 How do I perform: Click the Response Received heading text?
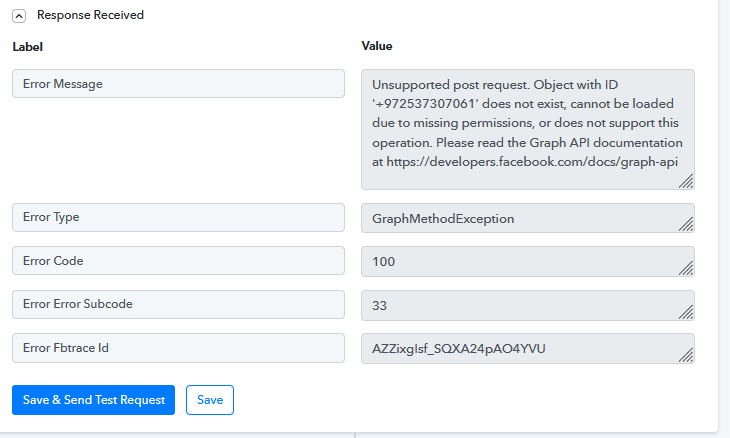[x=90, y=15]
